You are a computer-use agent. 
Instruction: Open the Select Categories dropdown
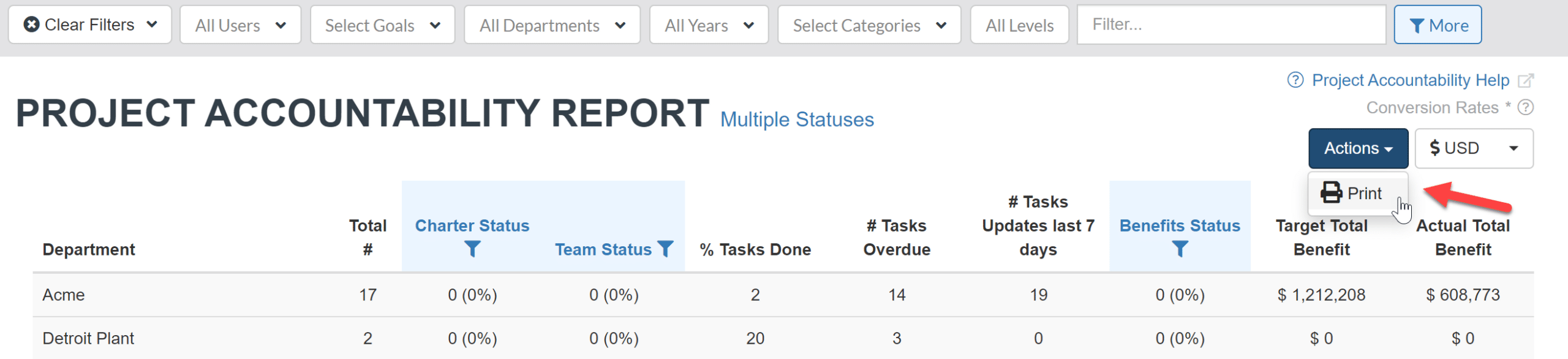point(869,25)
